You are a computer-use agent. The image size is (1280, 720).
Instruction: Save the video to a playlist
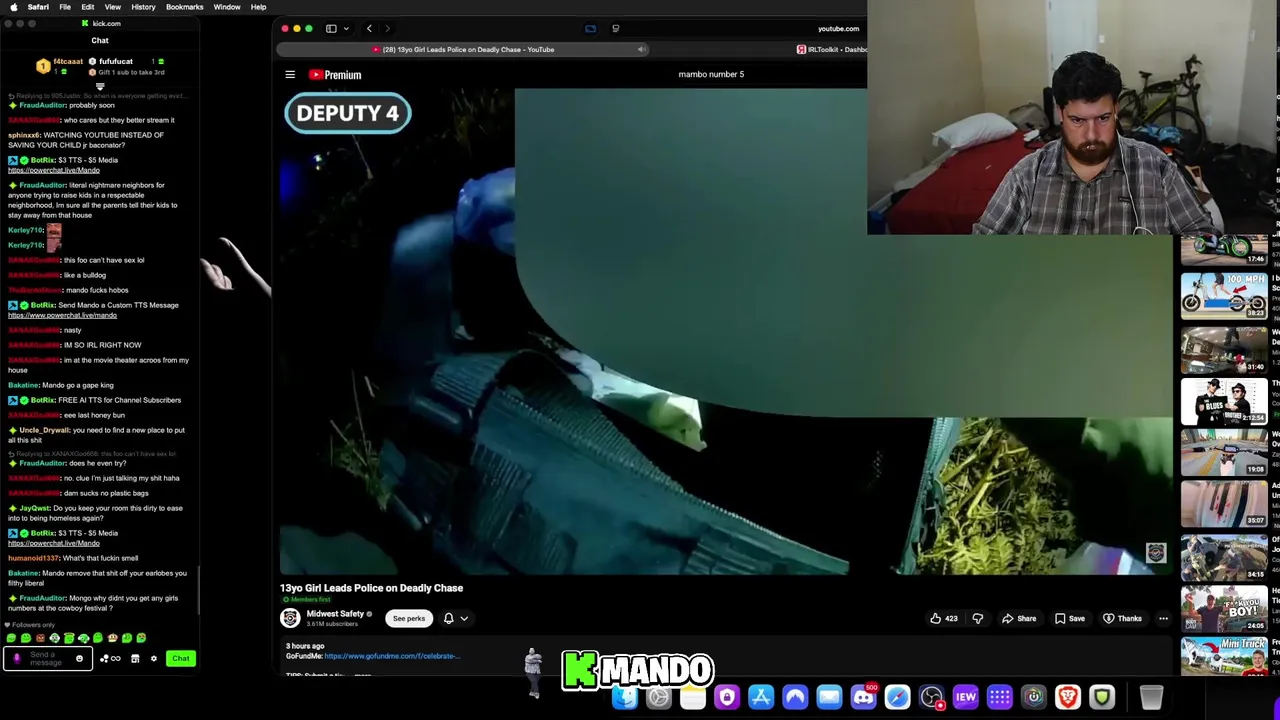1070,618
